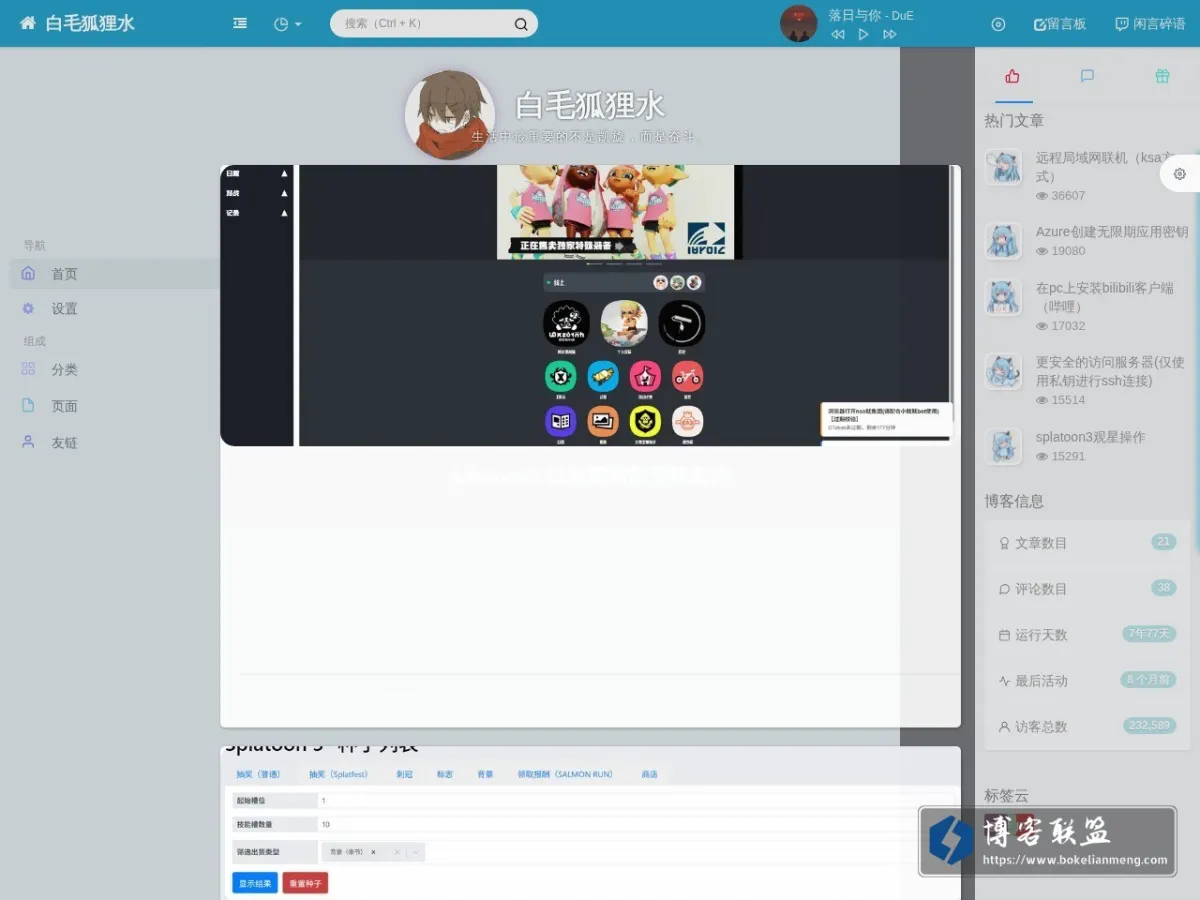1200x900 pixels.
Task: Open article splatoon3观星操作
Action: pos(1091,437)
